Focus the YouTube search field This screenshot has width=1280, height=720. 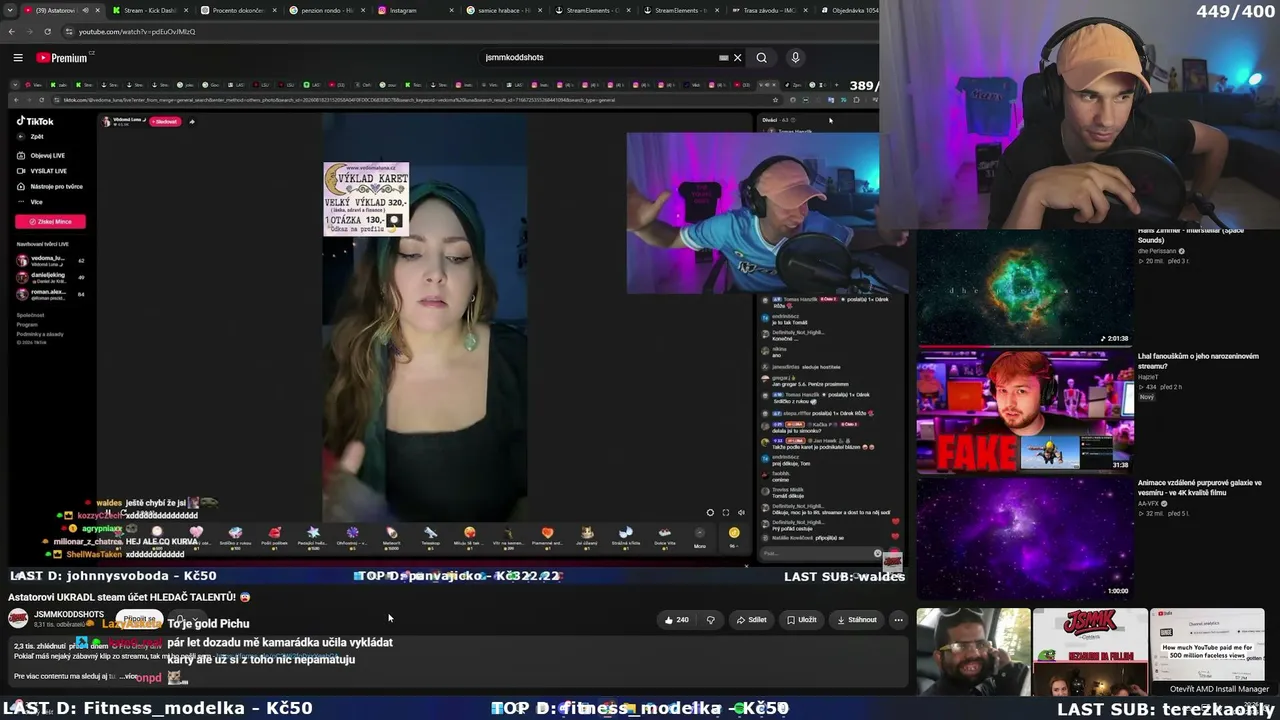[x=600, y=58]
